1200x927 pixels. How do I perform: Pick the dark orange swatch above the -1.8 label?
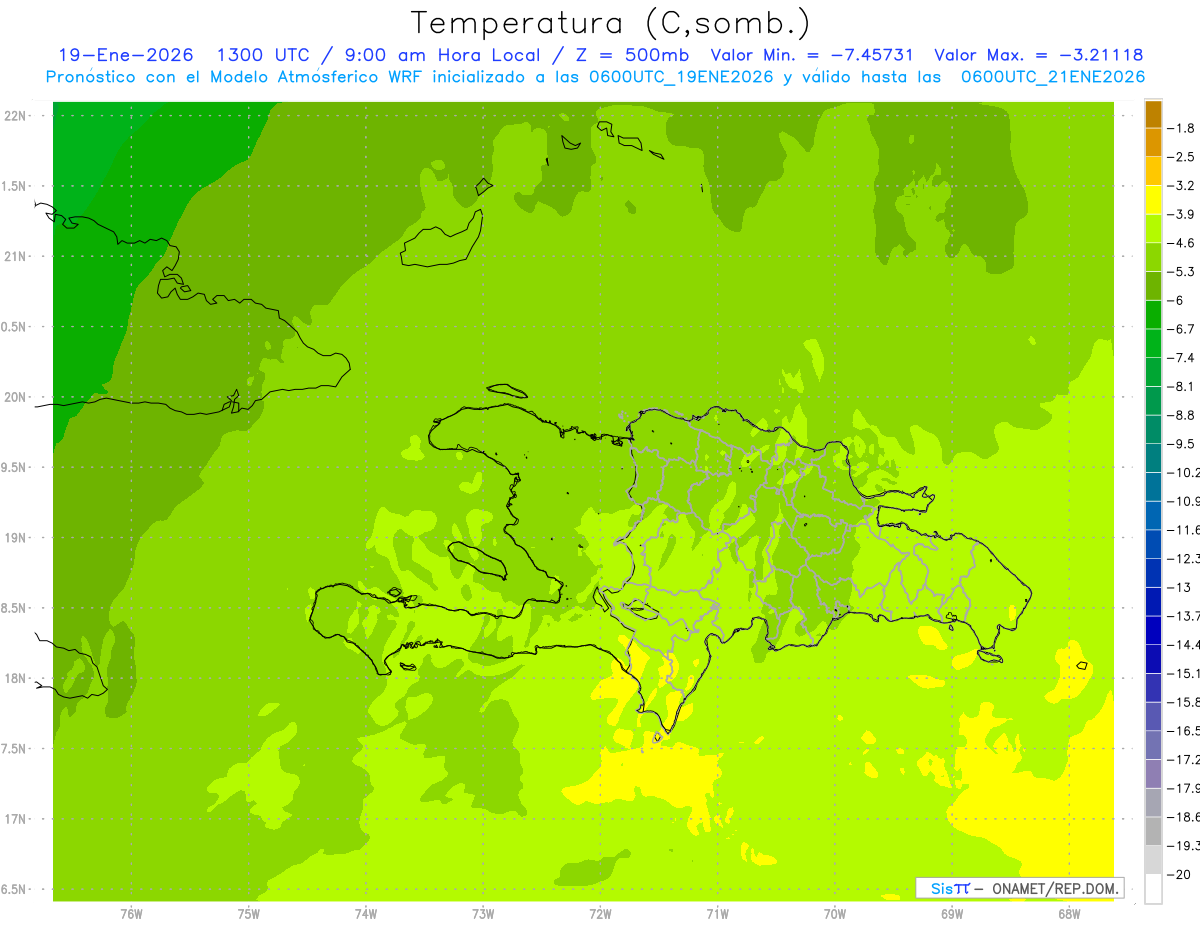pos(1153,114)
